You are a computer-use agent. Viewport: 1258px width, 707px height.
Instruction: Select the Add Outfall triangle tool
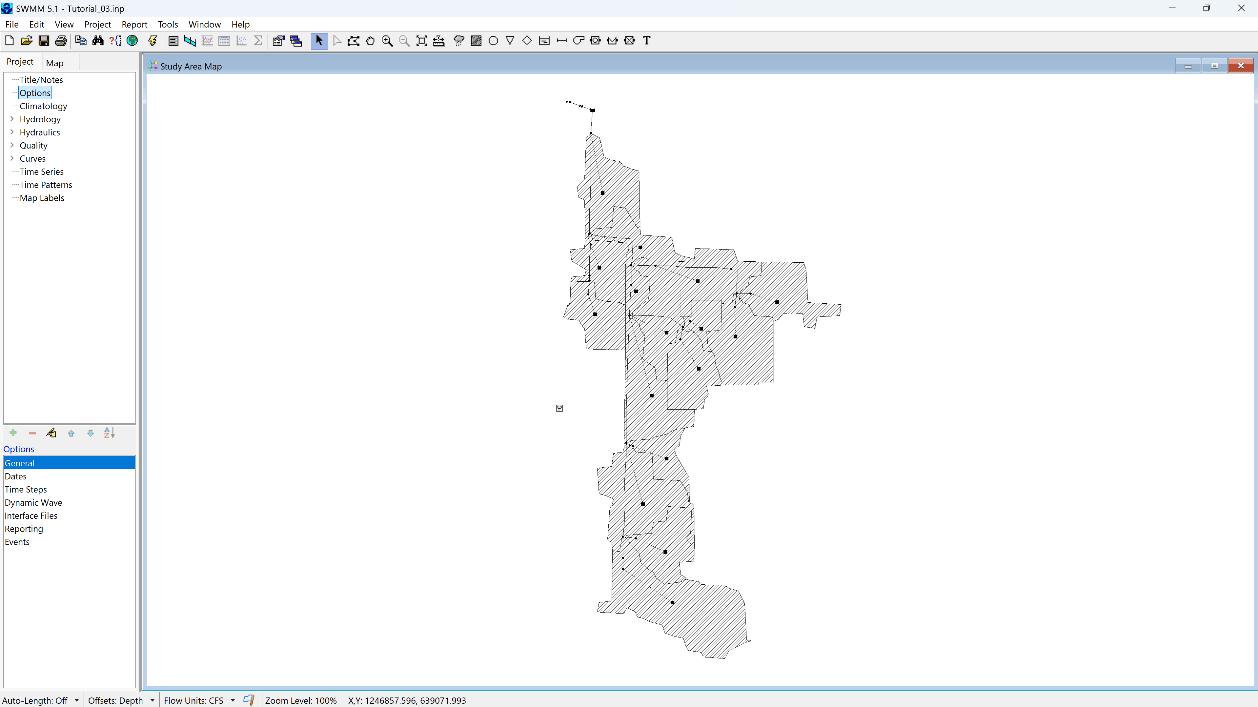click(509, 41)
